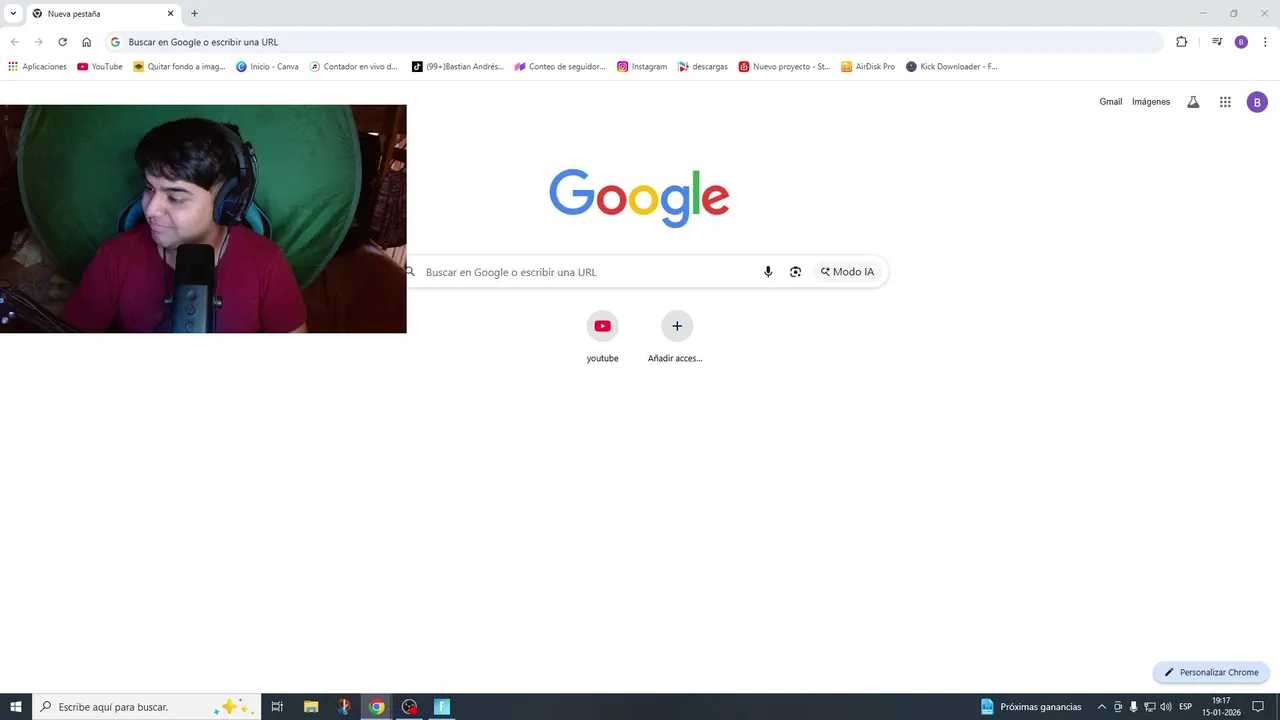Open the blue F app in taskbar
Image resolution: width=1280 pixels, height=720 pixels.
coord(442,707)
